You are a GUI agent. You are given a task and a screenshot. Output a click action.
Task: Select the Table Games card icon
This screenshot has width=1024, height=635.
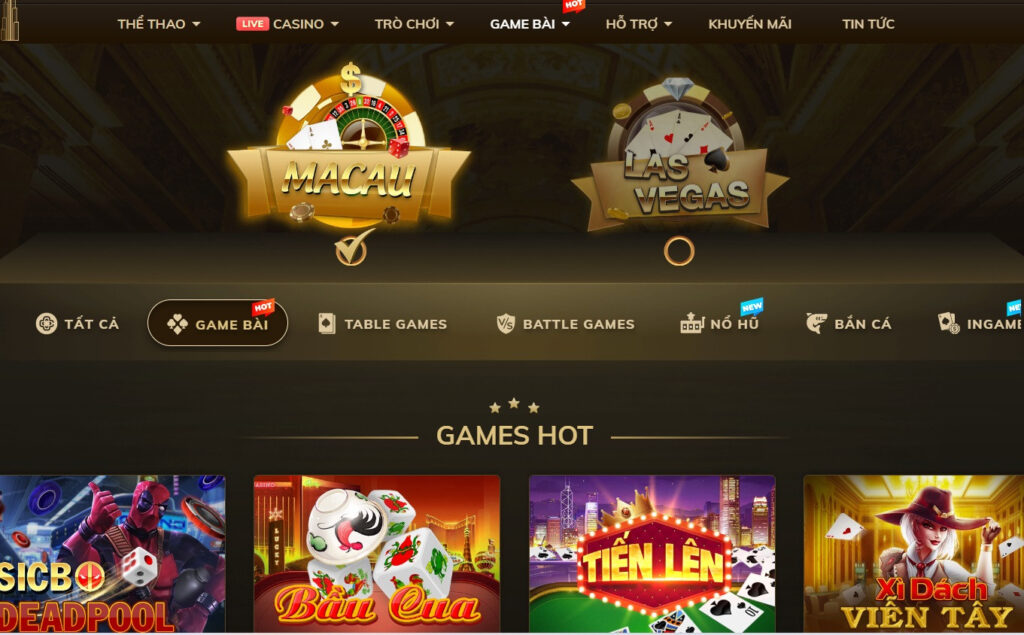(x=327, y=323)
